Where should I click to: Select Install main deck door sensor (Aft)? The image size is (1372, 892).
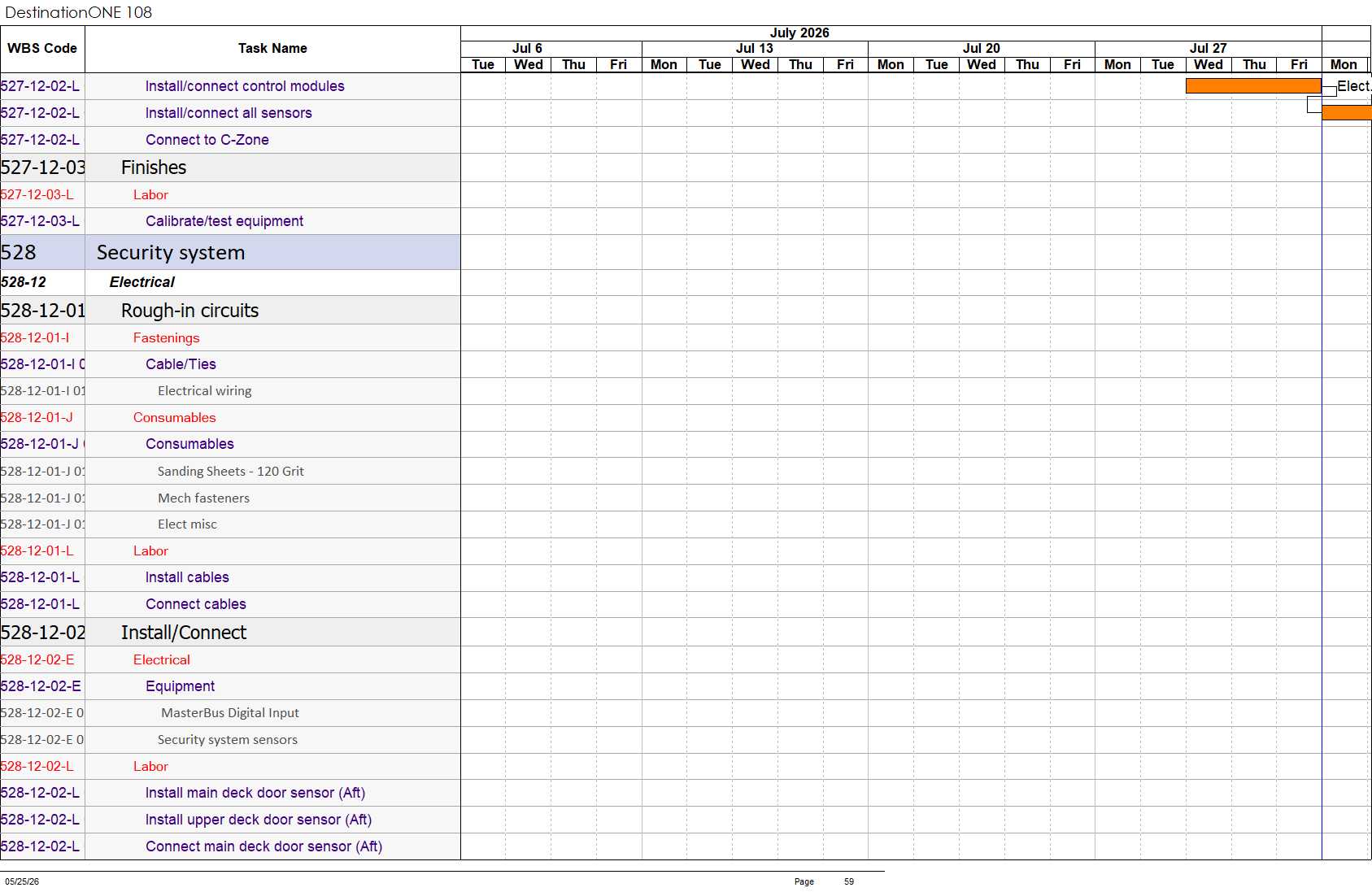[x=255, y=793]
